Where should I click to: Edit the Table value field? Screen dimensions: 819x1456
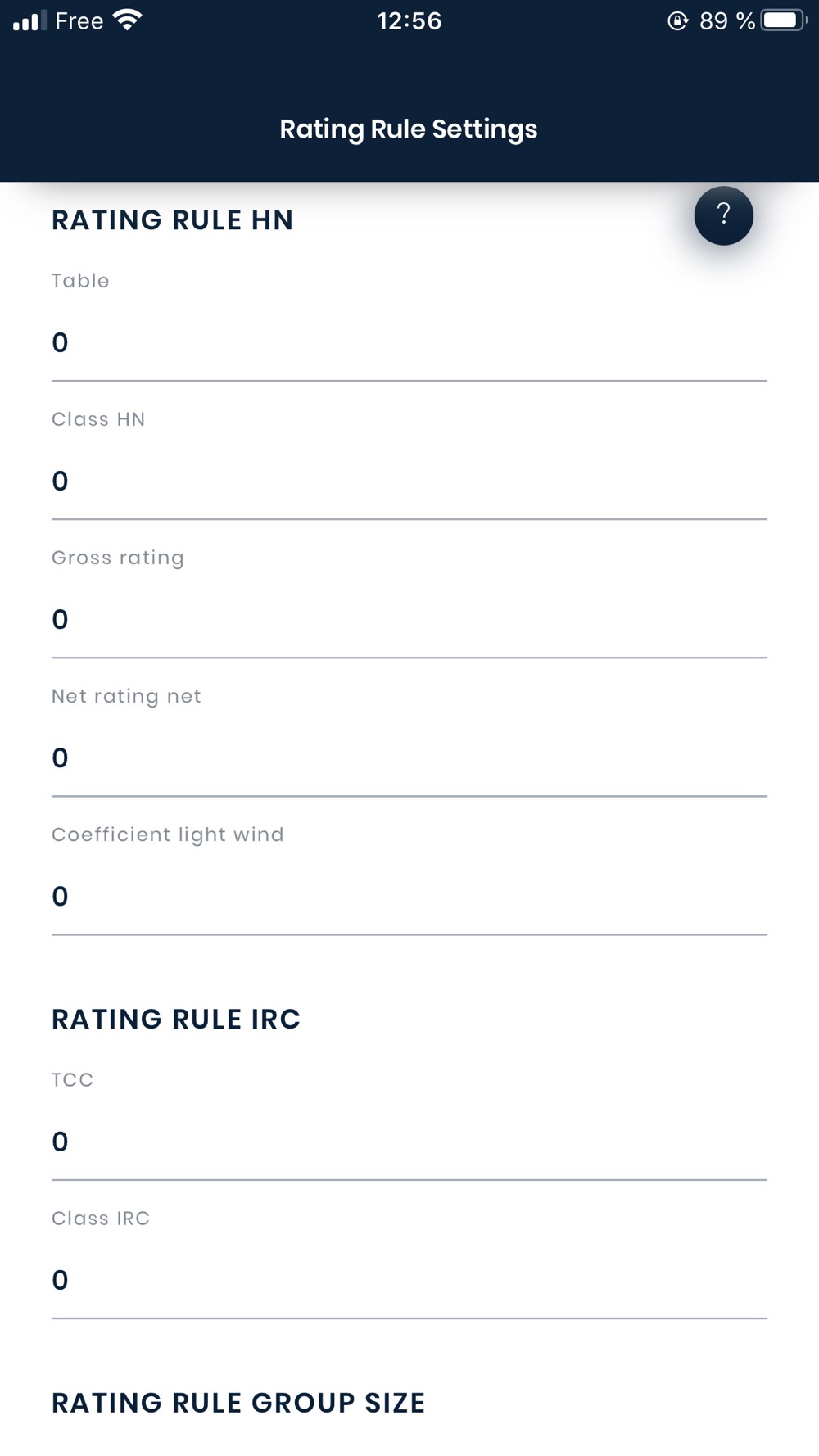point(409,342)
